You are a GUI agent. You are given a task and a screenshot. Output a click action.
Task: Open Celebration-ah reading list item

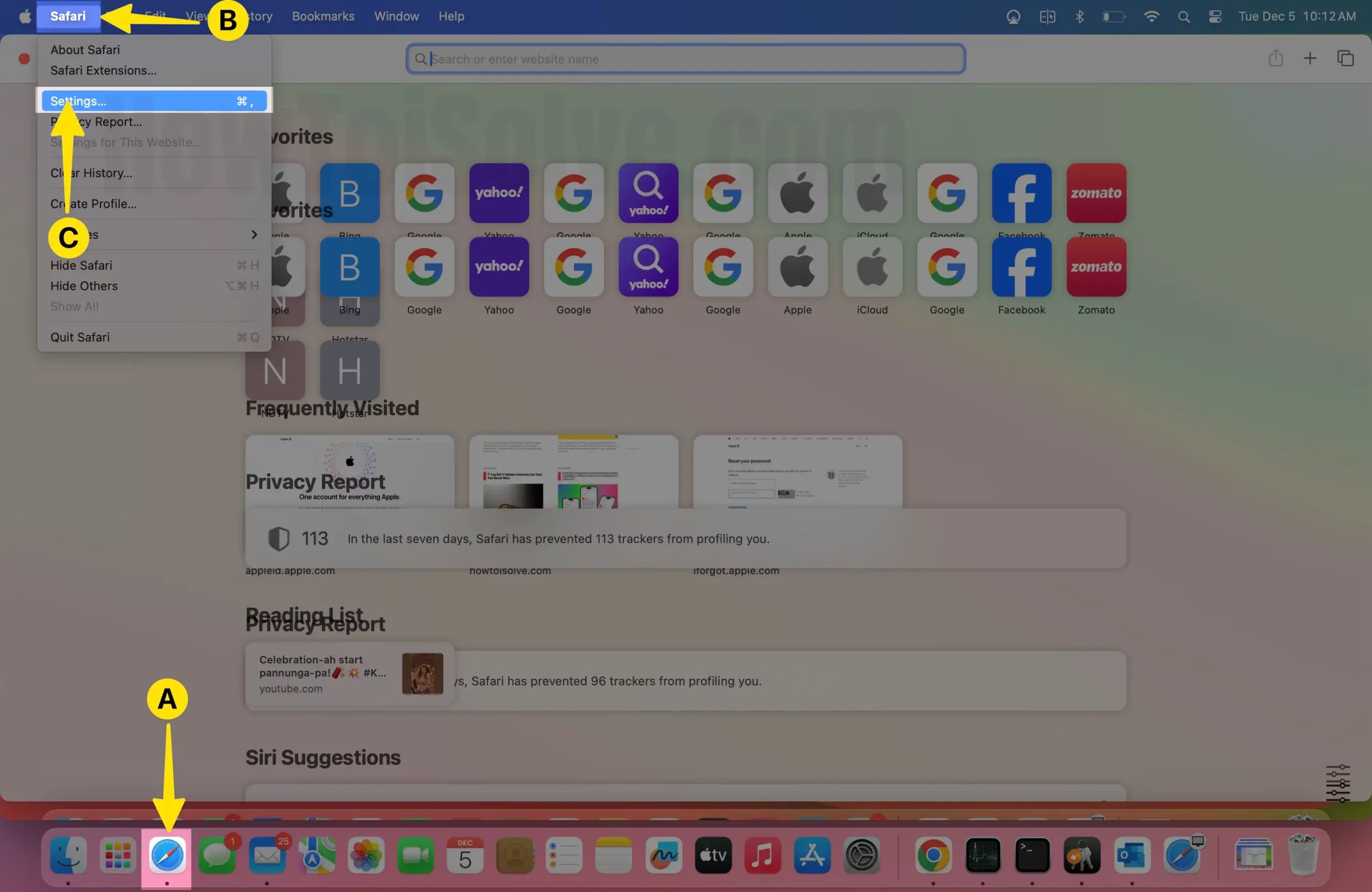tap(349, 673)
